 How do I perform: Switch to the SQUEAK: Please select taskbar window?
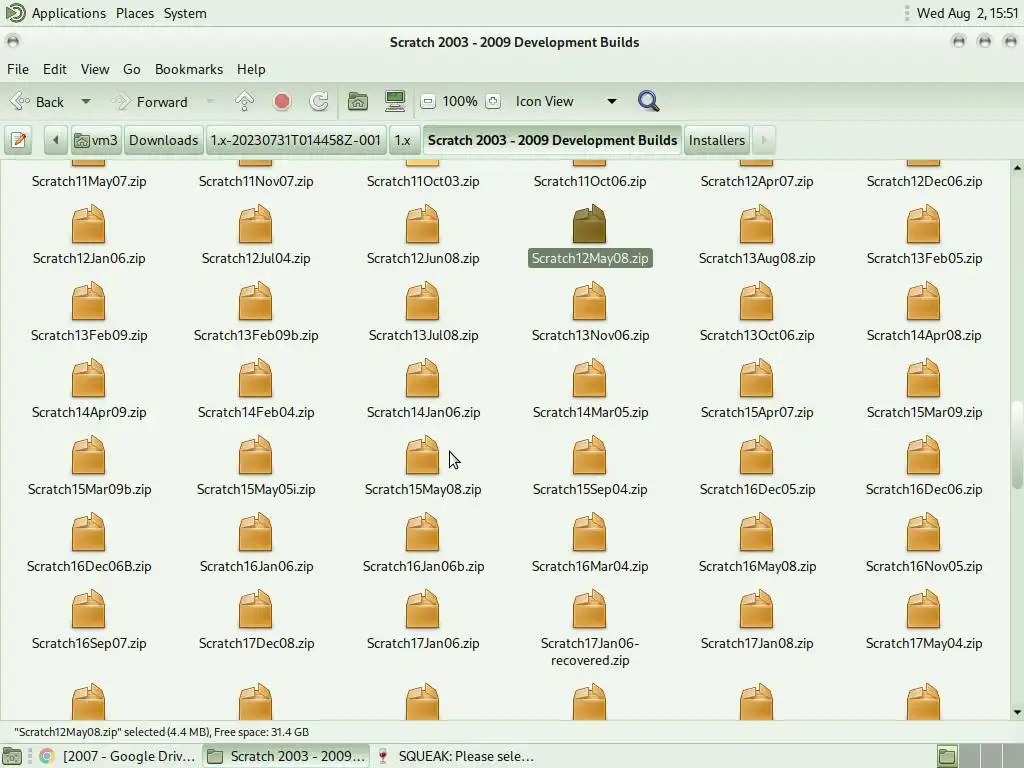click(457, 756)
